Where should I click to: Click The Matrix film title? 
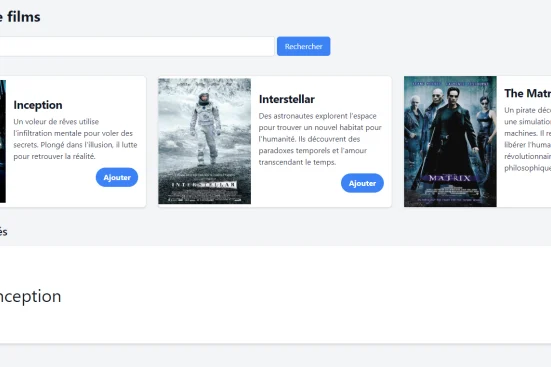point(527,93)
